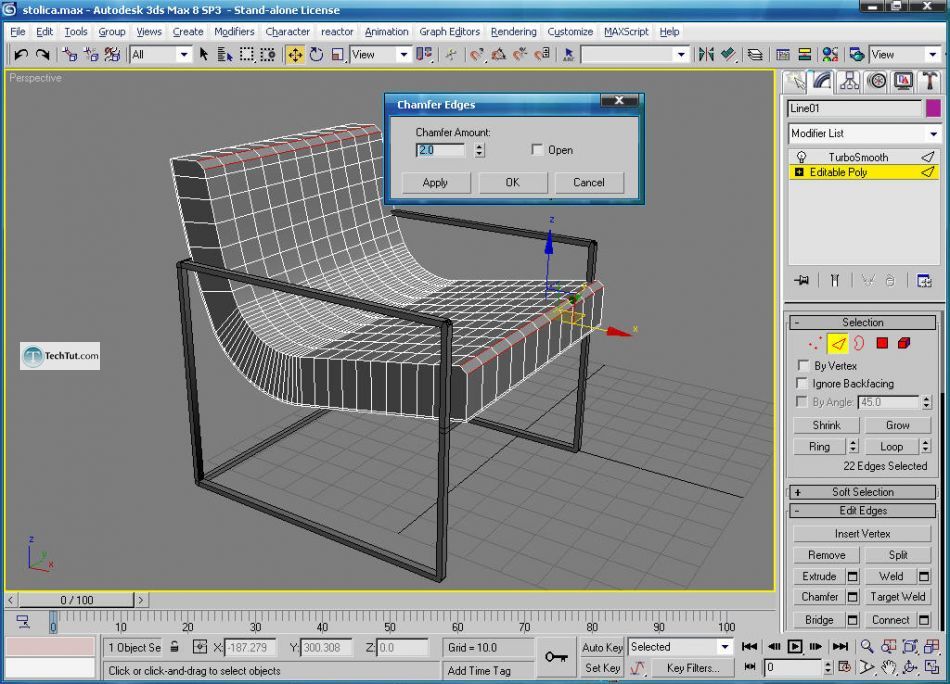Expand the Editable Poly stack entry
Viewport: 950px width, 684px height.
799,173
